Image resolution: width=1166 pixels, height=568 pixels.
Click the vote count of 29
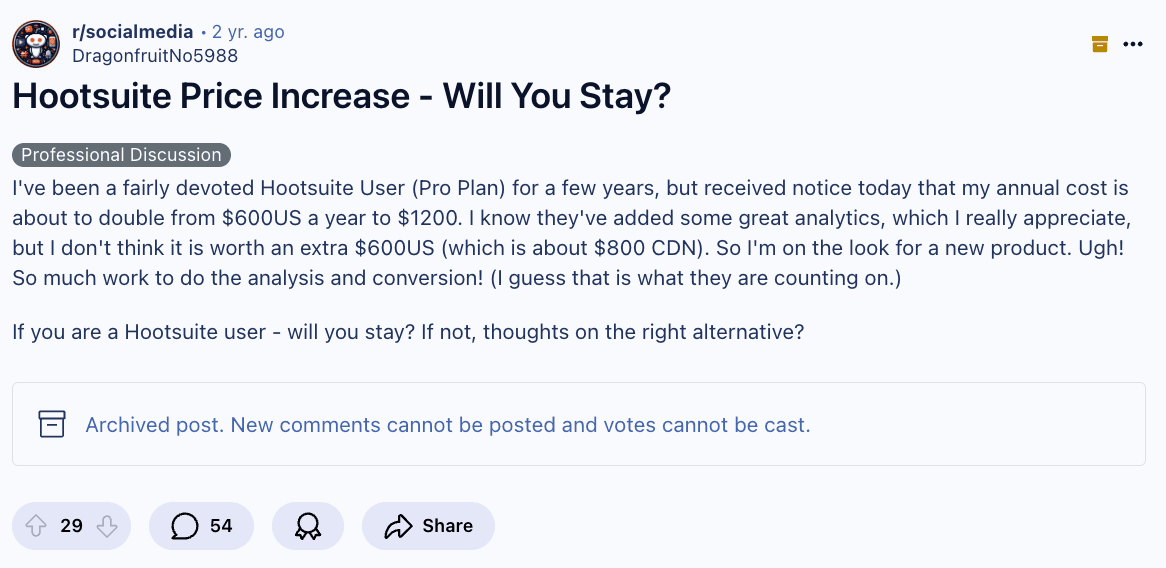coord(71,526)
